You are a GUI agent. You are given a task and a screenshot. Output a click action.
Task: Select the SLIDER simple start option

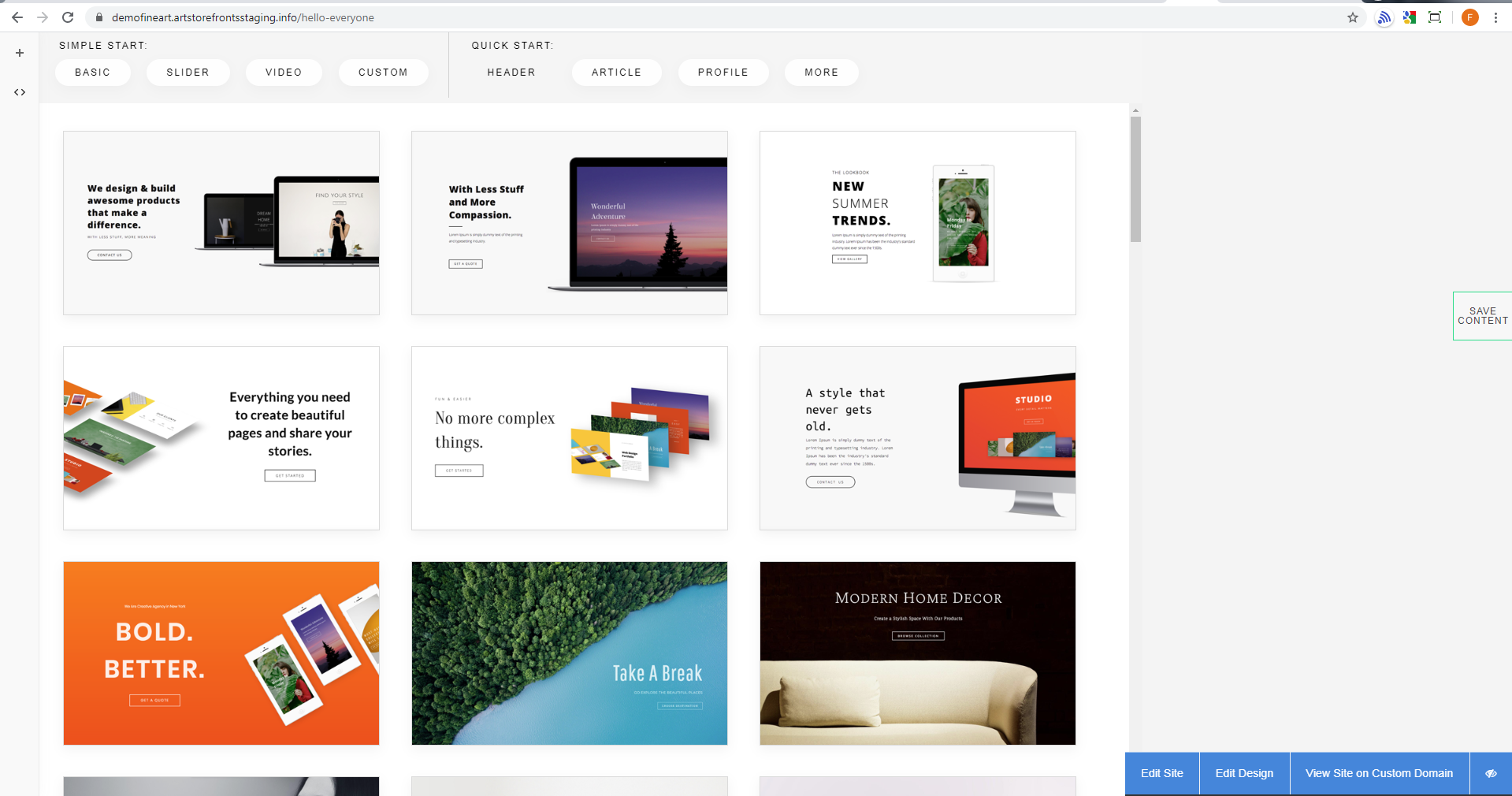coord(188,73)
